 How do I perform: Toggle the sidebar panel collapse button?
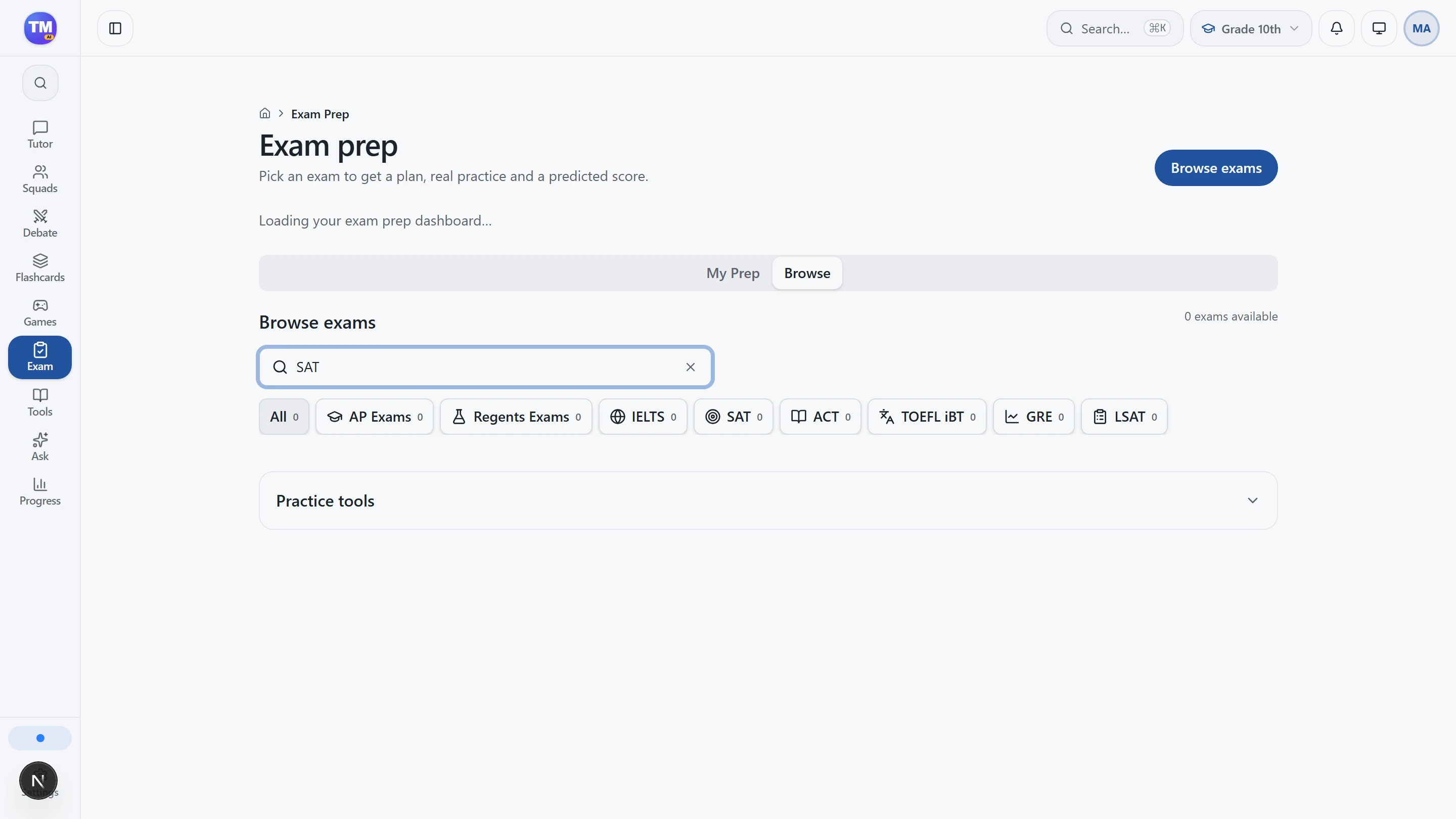point(115,28)
